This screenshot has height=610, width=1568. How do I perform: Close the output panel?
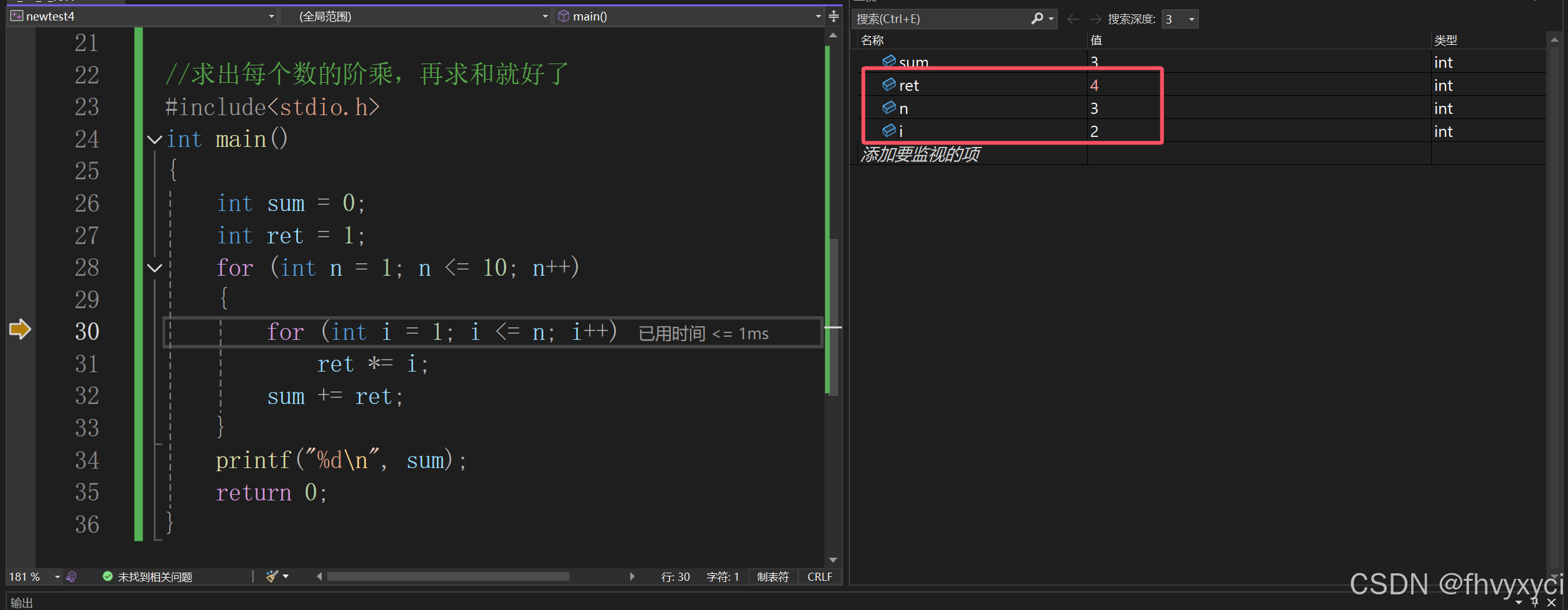click(x=1552, y=602)
